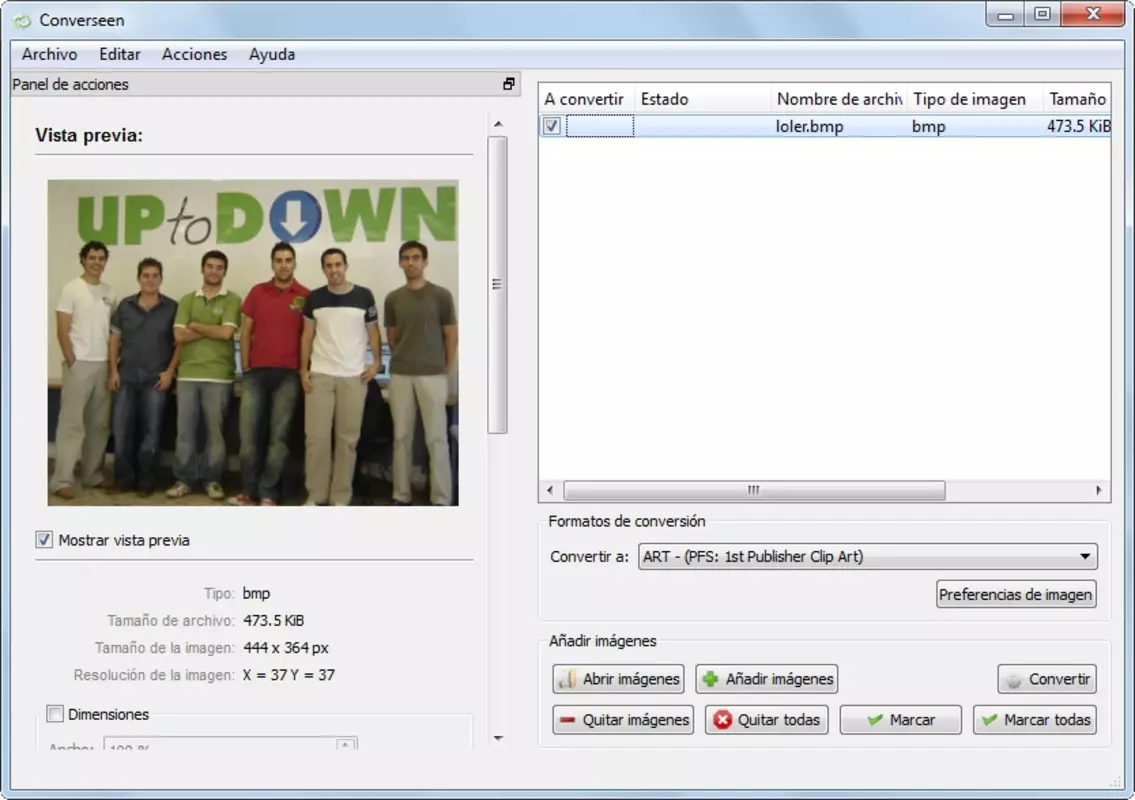The width and height of the screenshot is (1135, 800).
Task: Click the red minus icon on Quitar imágenes
Action: (x=568, y=720)
